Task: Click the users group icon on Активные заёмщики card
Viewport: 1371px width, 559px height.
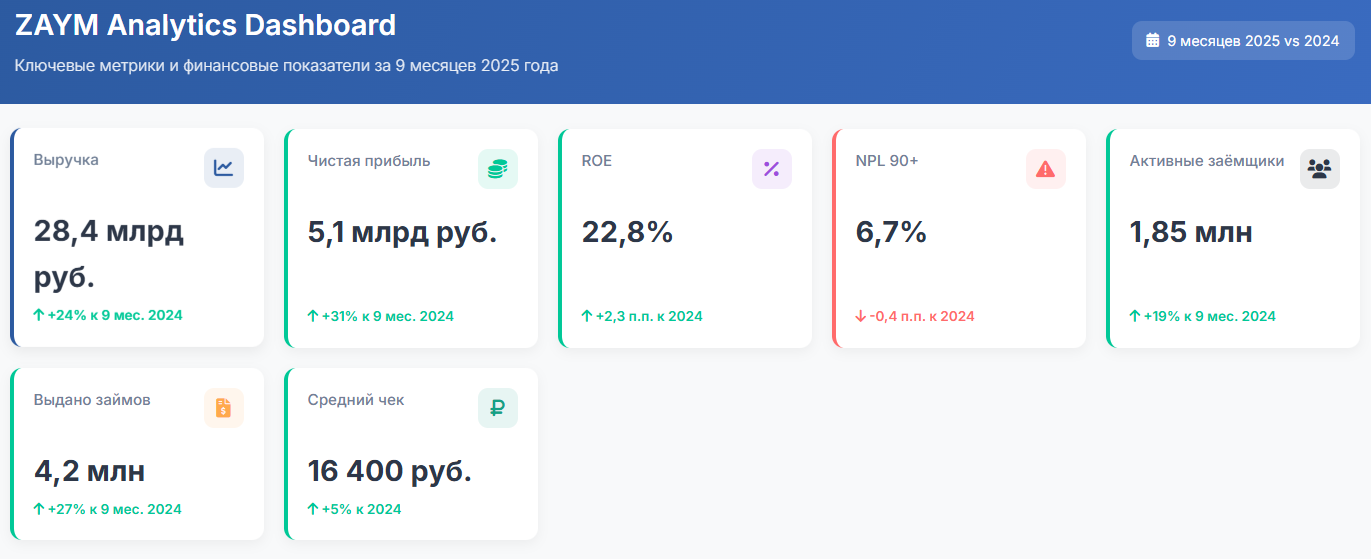Action: point(1320,168)
